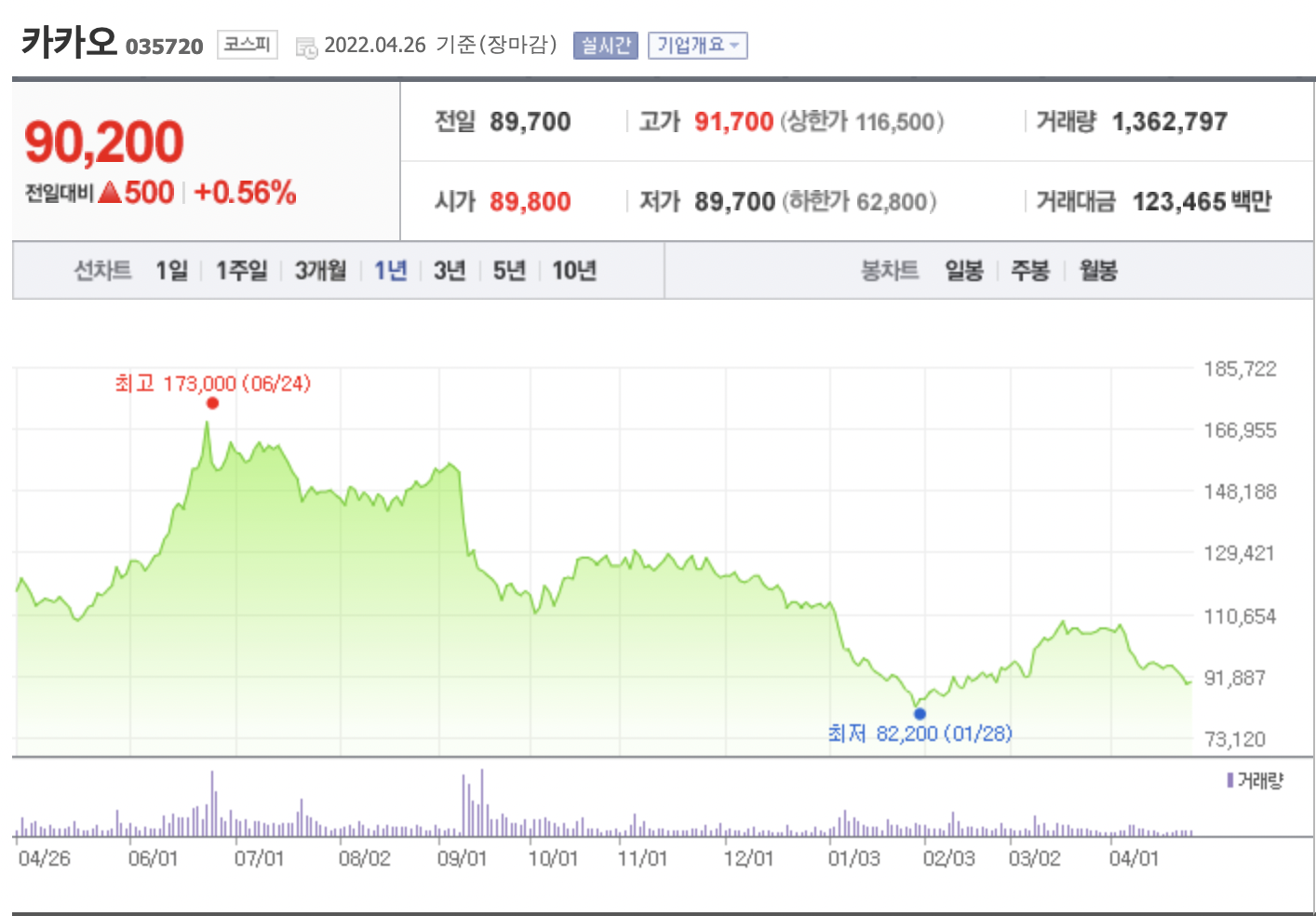Click the 고가 value 91,700

coord(734,122)
